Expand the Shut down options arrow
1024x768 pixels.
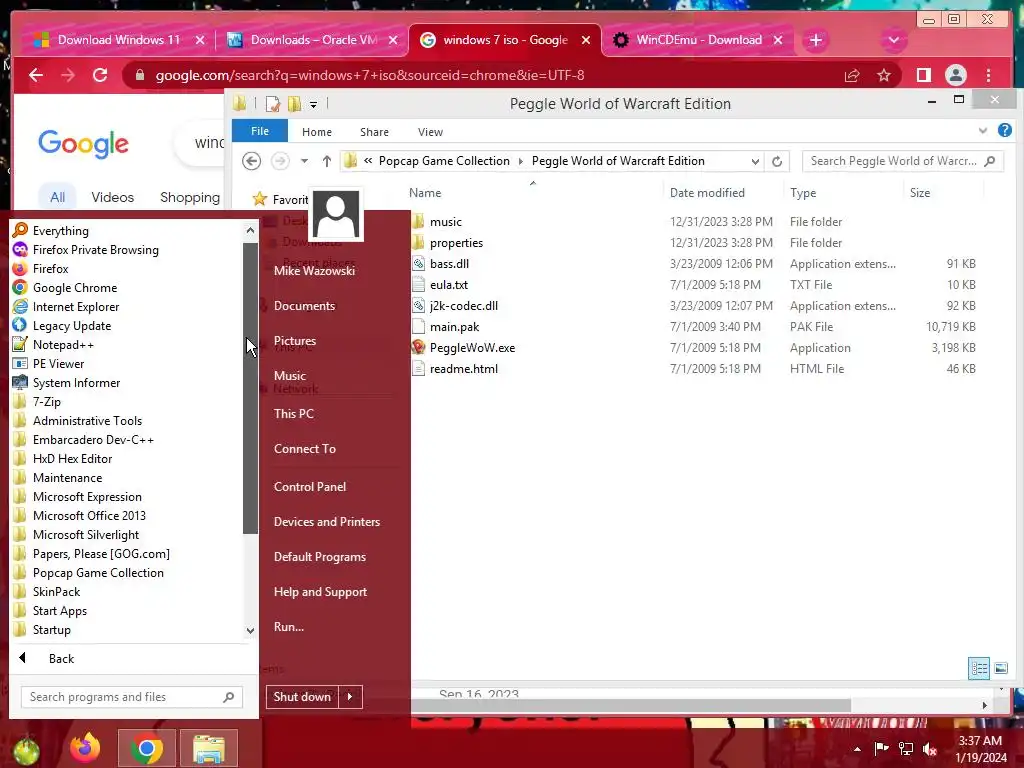pos(350,697)
